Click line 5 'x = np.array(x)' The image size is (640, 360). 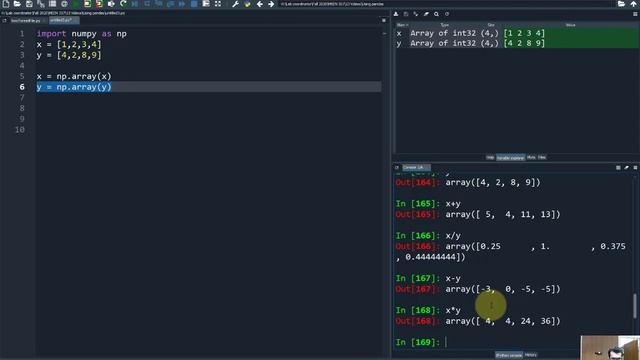(74, 76)
